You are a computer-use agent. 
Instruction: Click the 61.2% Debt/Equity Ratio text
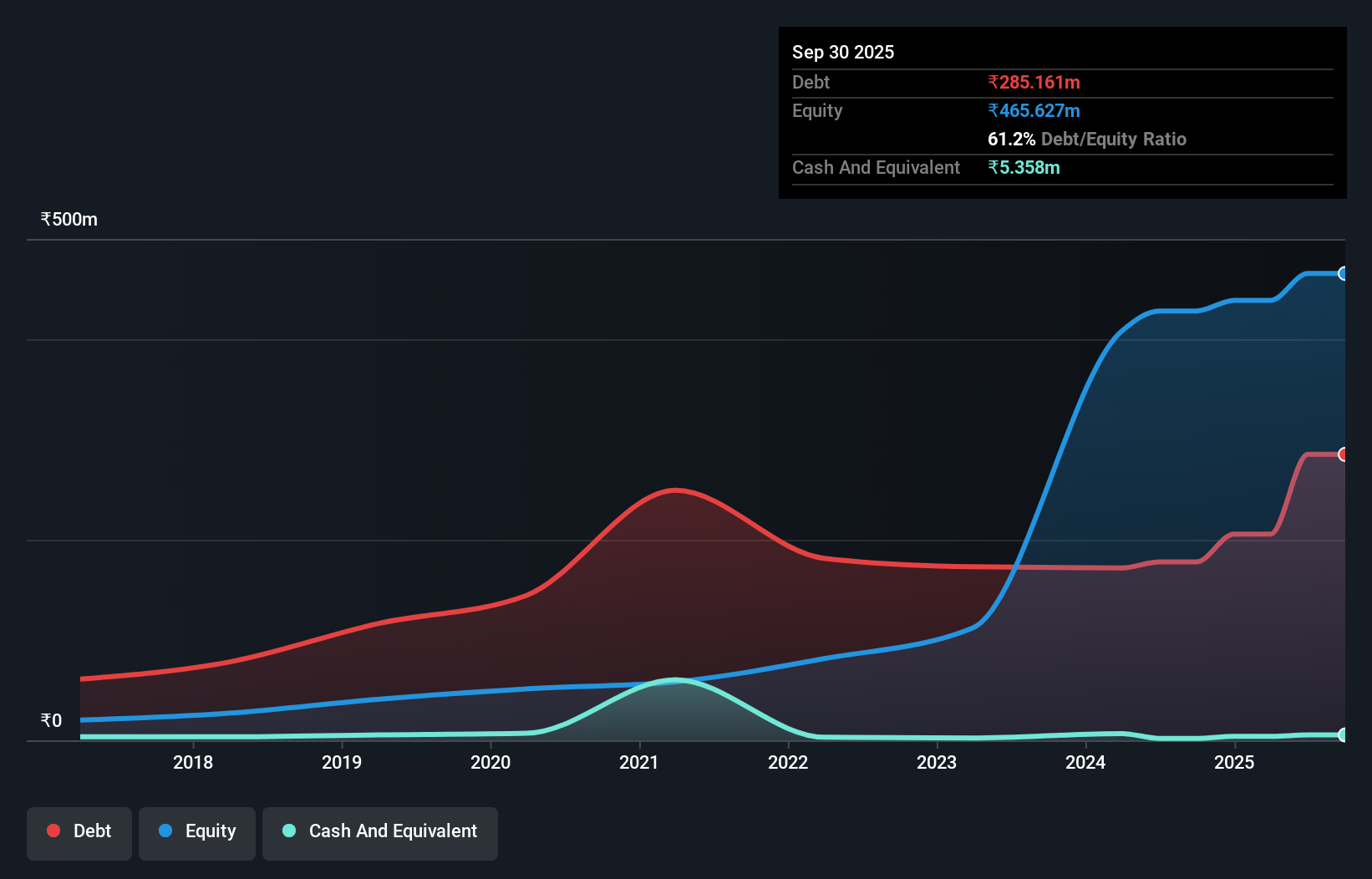(x=1087, y=139)
